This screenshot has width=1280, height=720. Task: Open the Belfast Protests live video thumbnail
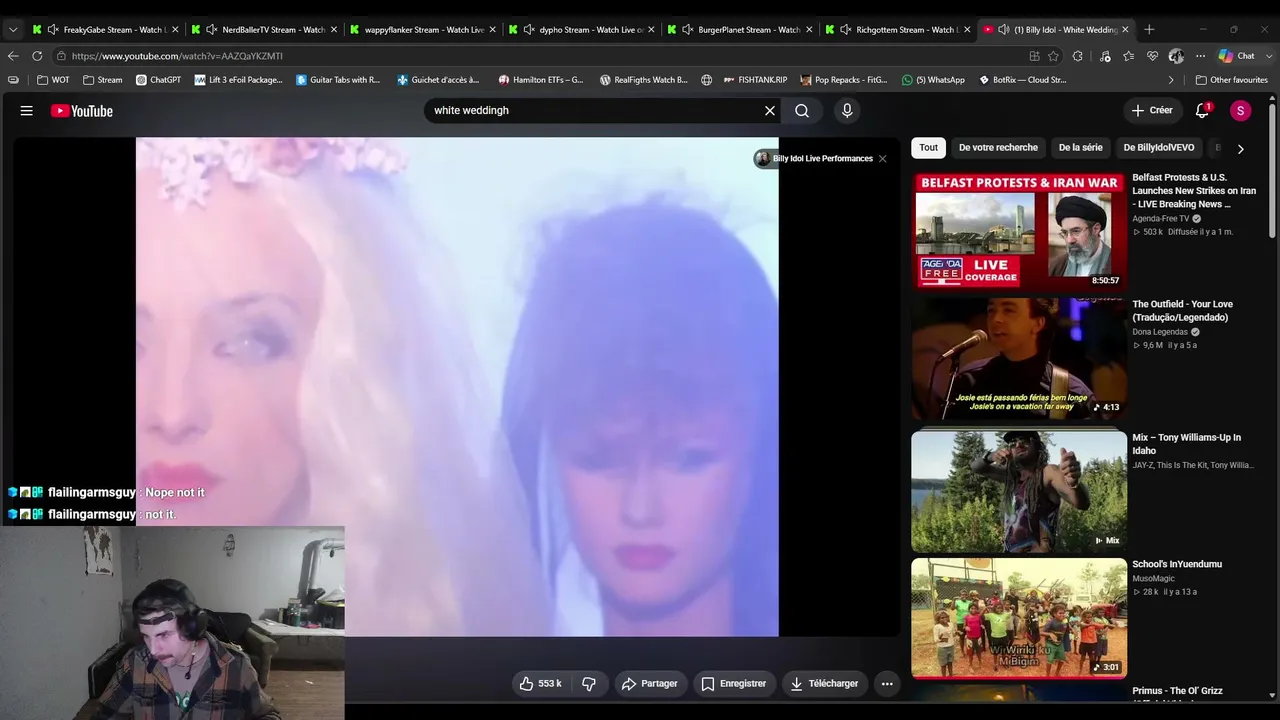[x=1019, y=232]
